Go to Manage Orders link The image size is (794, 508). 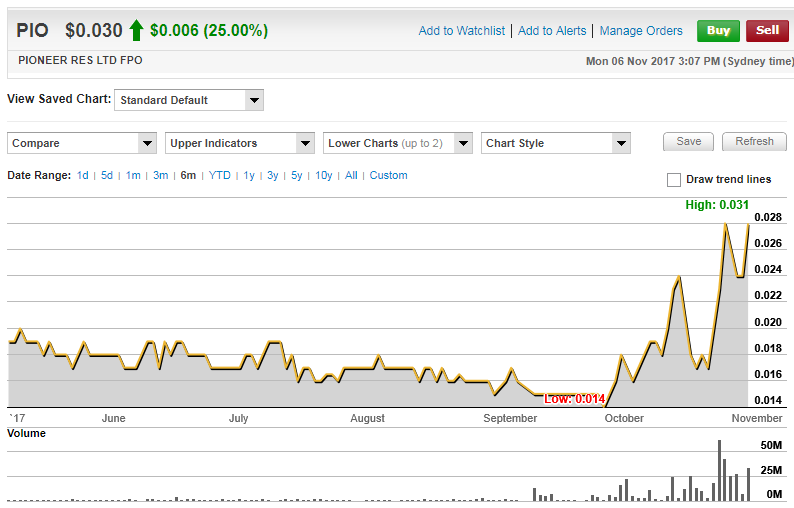641,31
